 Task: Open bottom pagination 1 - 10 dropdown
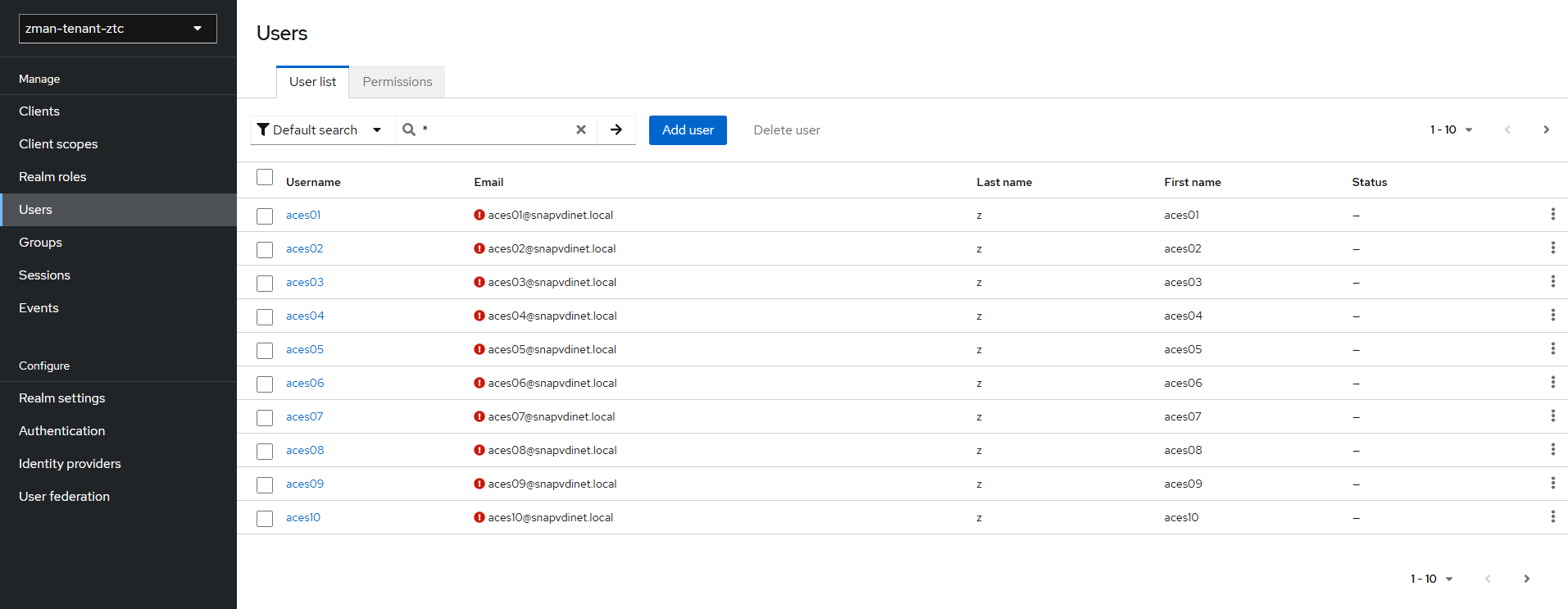coord(1432,579)
